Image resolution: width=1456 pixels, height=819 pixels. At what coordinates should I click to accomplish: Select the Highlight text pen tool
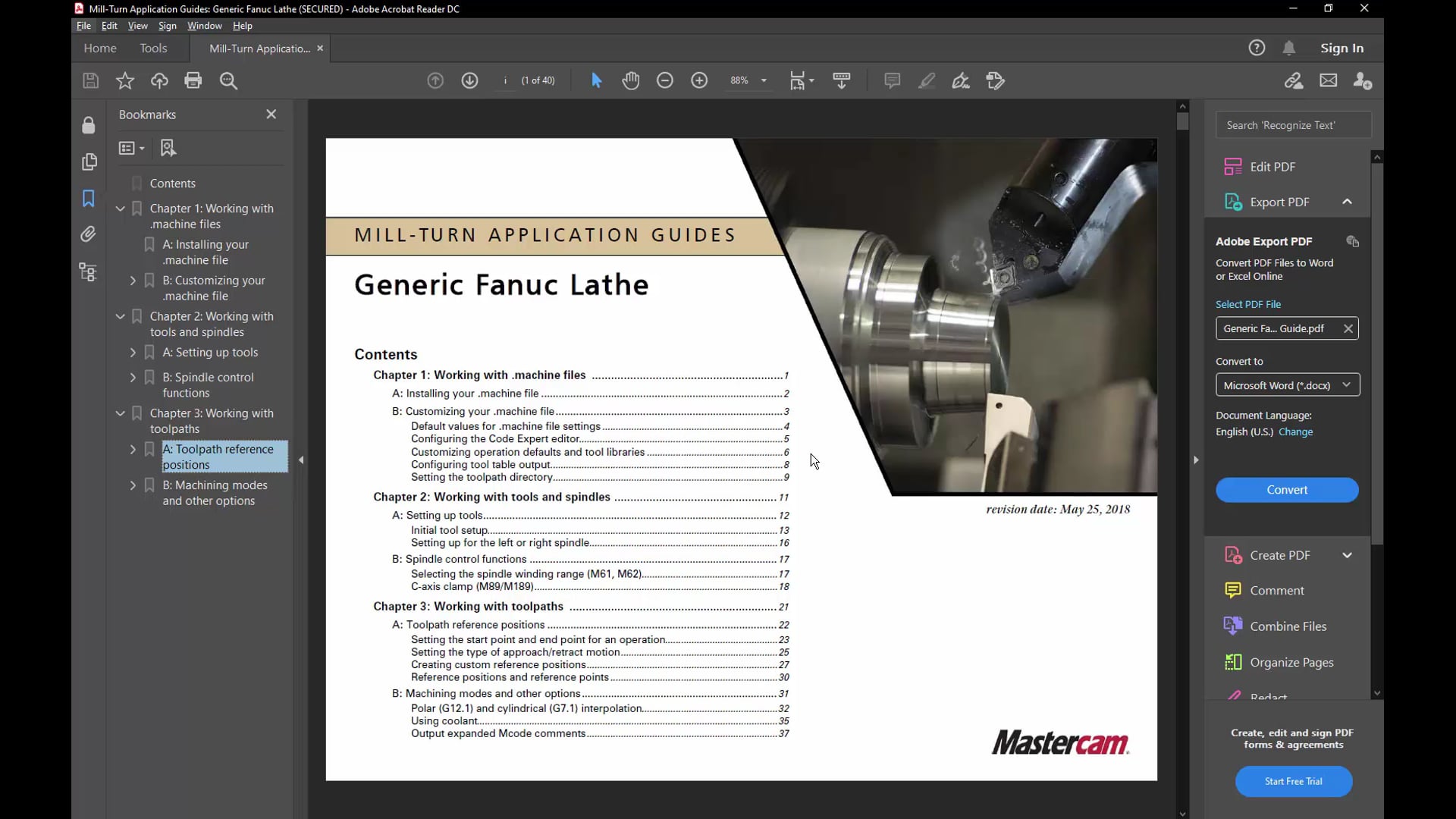(x=927, y=80)
